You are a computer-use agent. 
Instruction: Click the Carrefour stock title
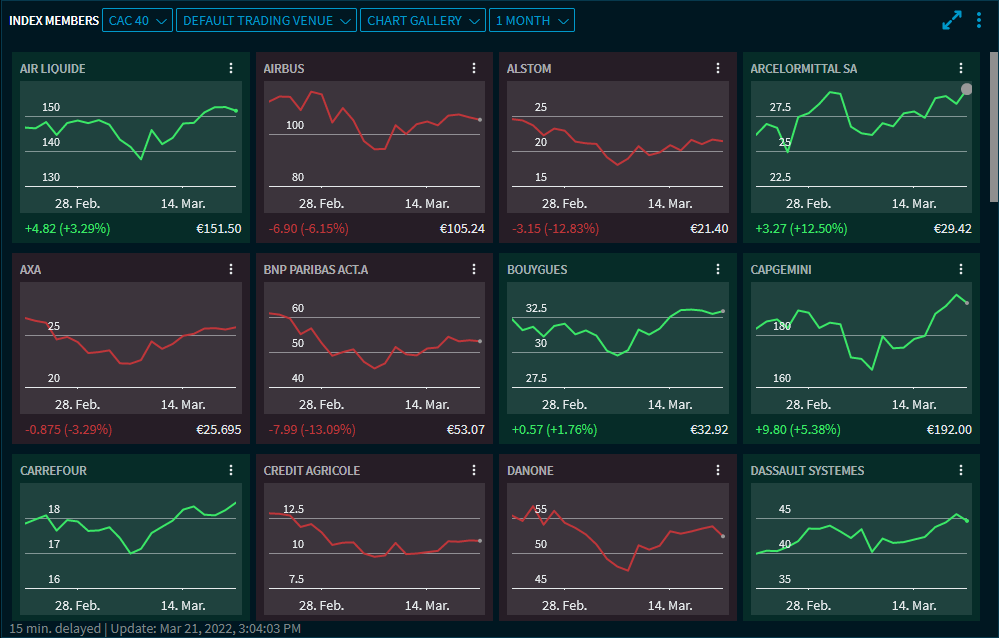[x=54, y=470]
